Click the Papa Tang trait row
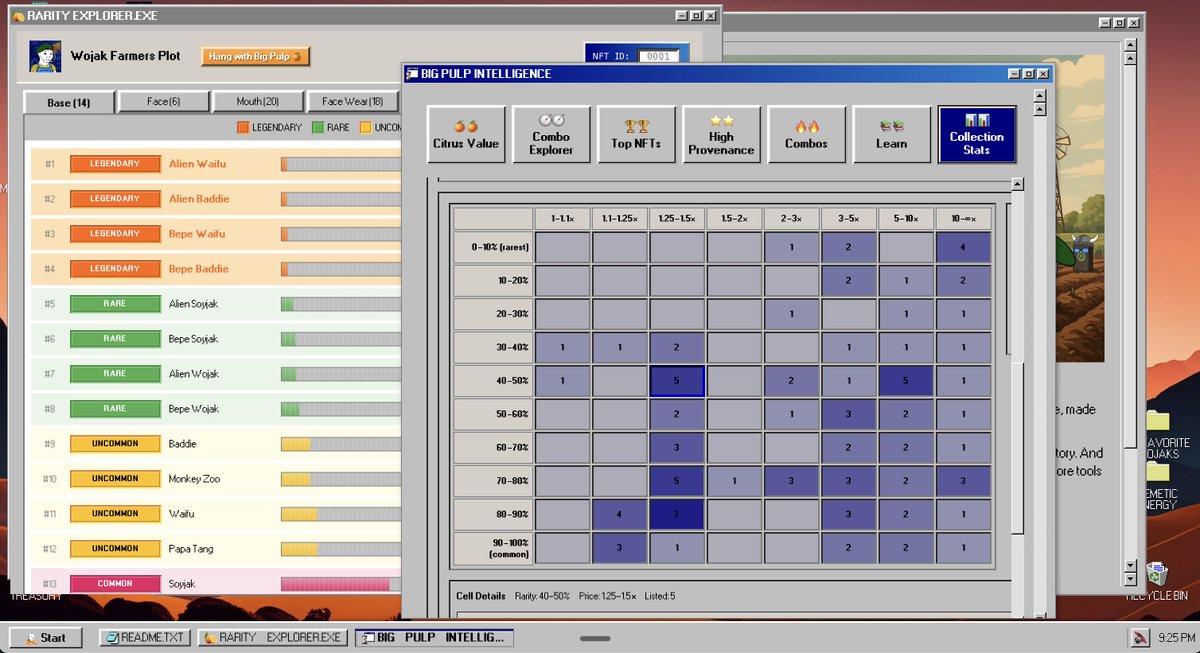 click(x=215, y=549)
